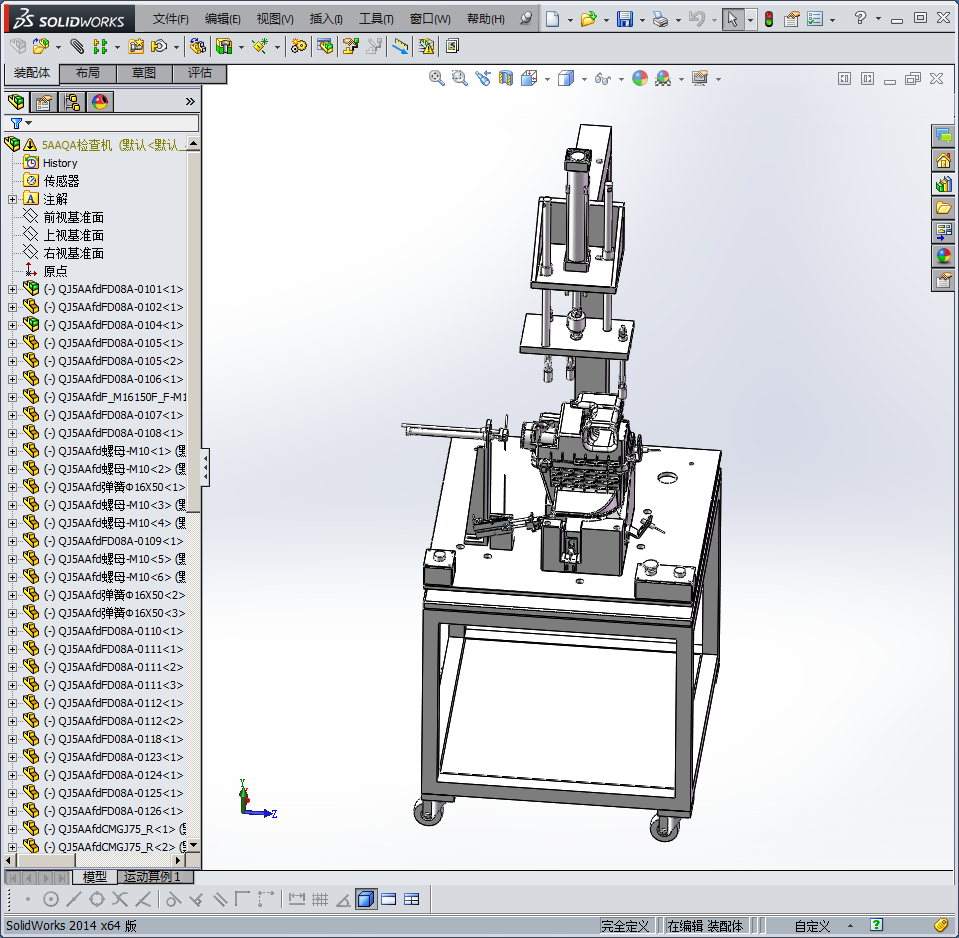Select the 模型 bottom tab
Viewport: 959px width, 938px height.
click(x=95, y=877)
